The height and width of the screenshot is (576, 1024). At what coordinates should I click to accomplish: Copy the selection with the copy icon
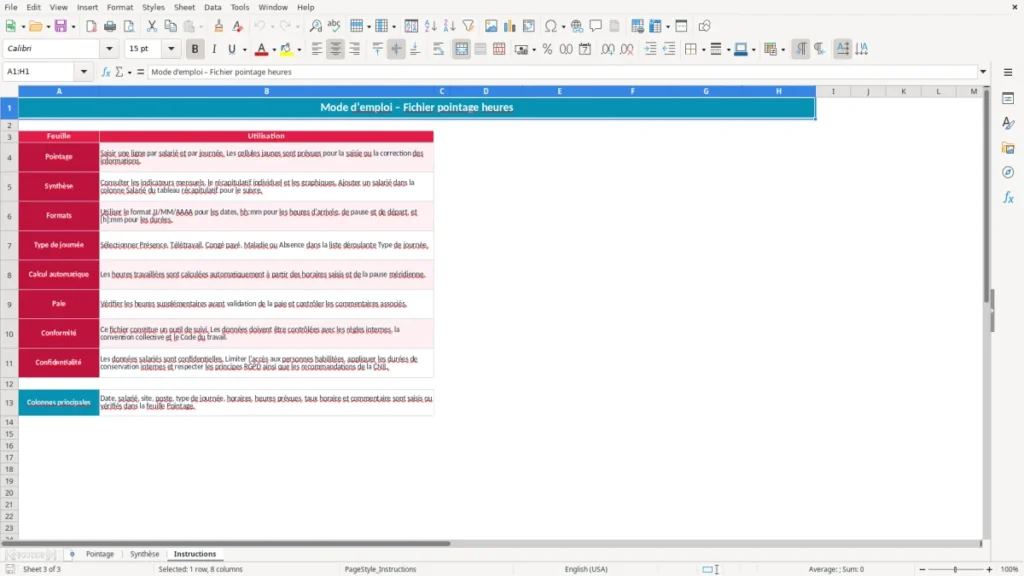pos(170,26)
